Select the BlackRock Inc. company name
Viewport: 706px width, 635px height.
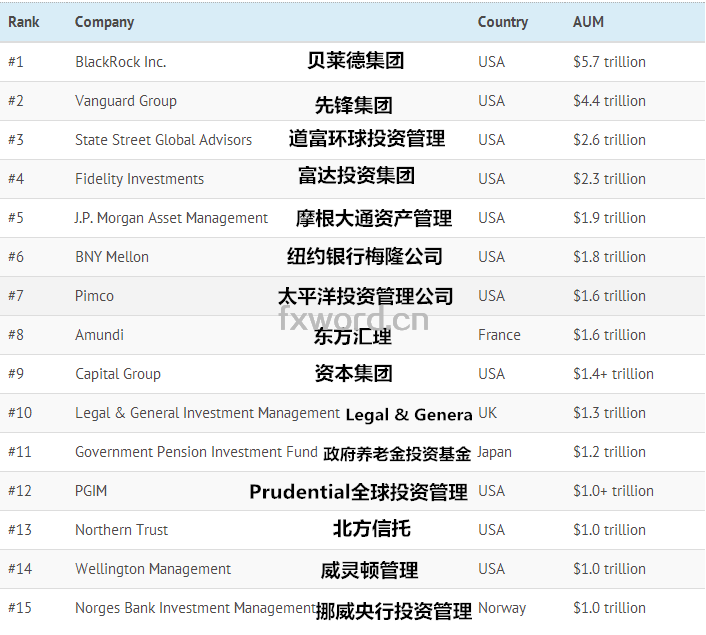[x=121, y=62]
